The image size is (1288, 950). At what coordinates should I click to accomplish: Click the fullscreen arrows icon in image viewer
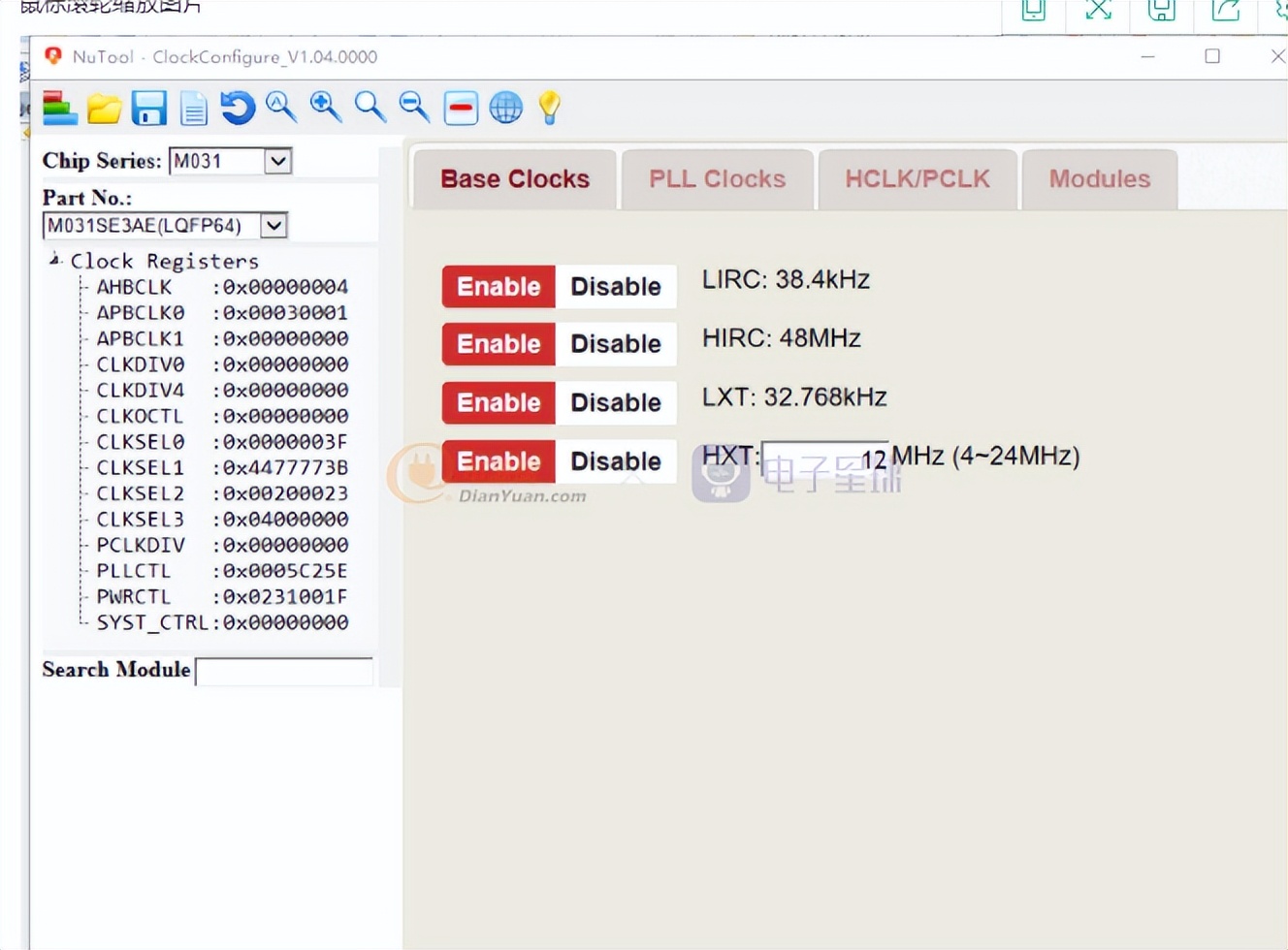tap(1098, 10)
